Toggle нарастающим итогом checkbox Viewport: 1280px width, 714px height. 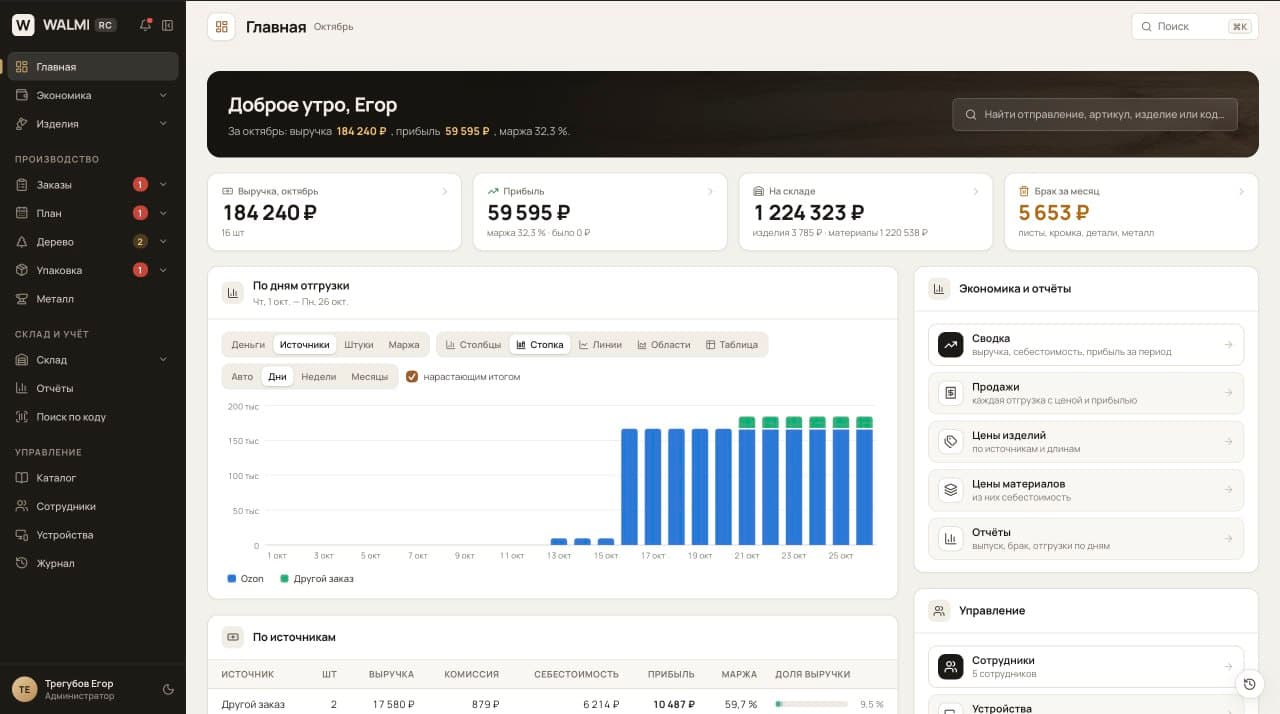point(411,377)
